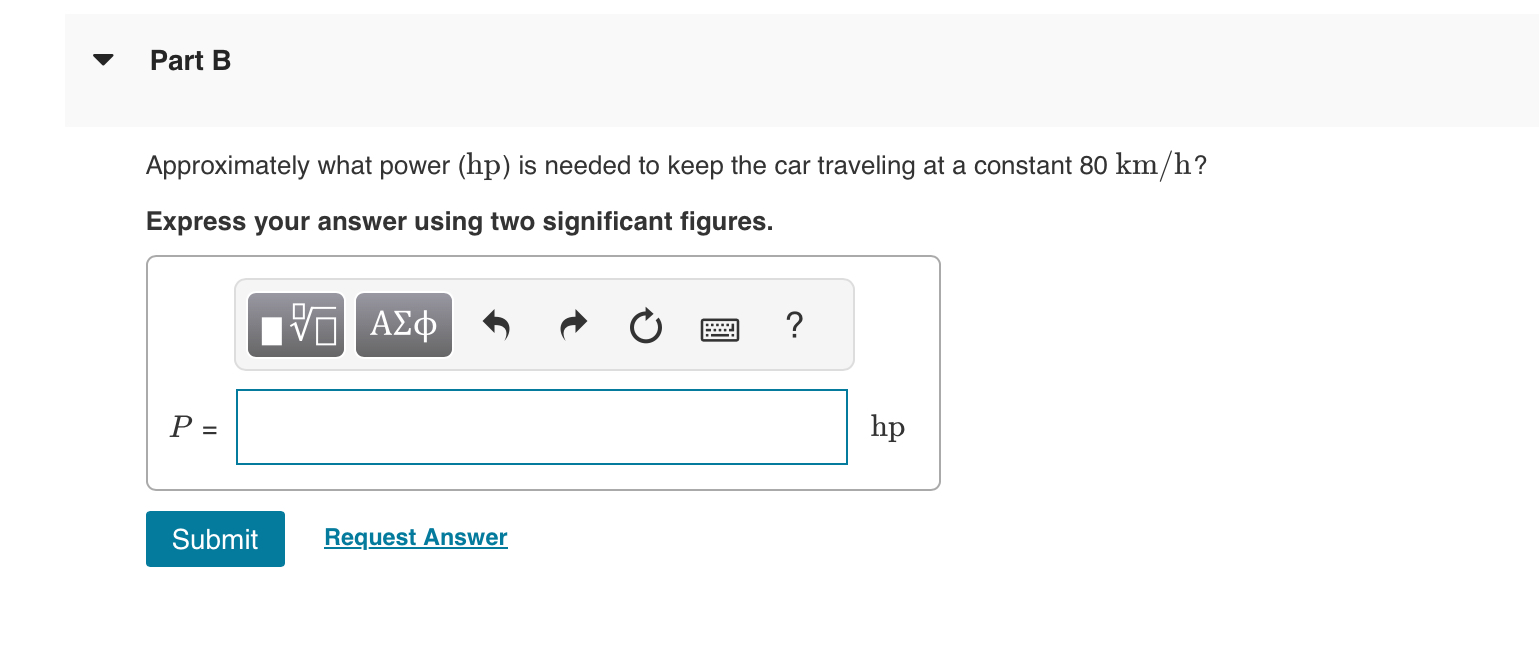Screen dimensions: 1539x654
Task: Open the math templates palette
Action: click(296, 325)
